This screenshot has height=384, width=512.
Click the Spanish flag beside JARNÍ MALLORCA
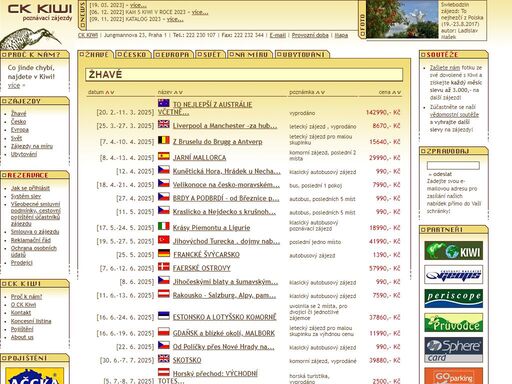click(163, 156)
